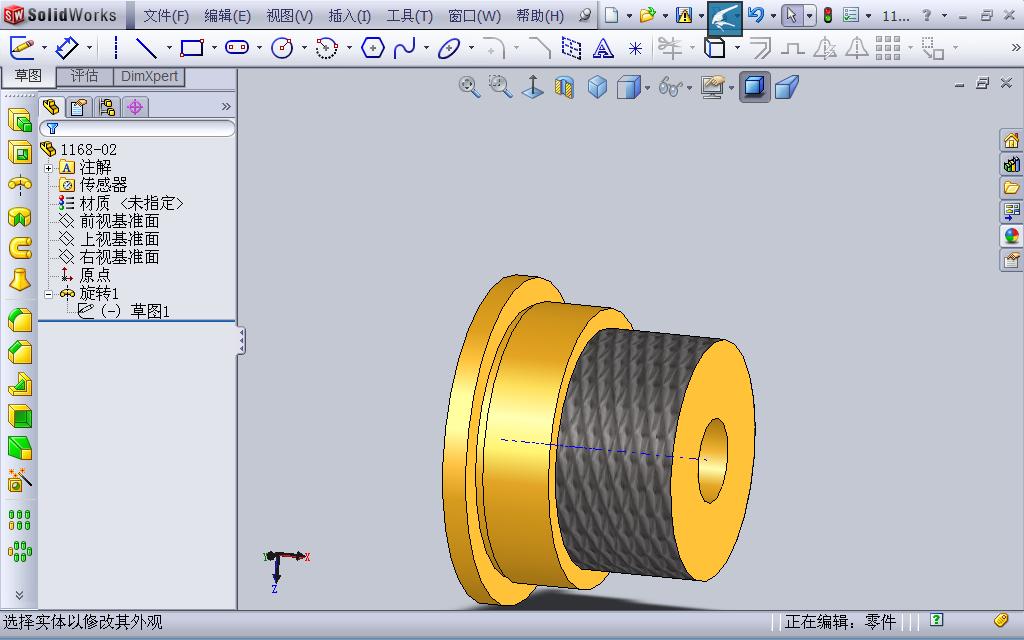Select the Ellipse sketch tool

(449, 48)
